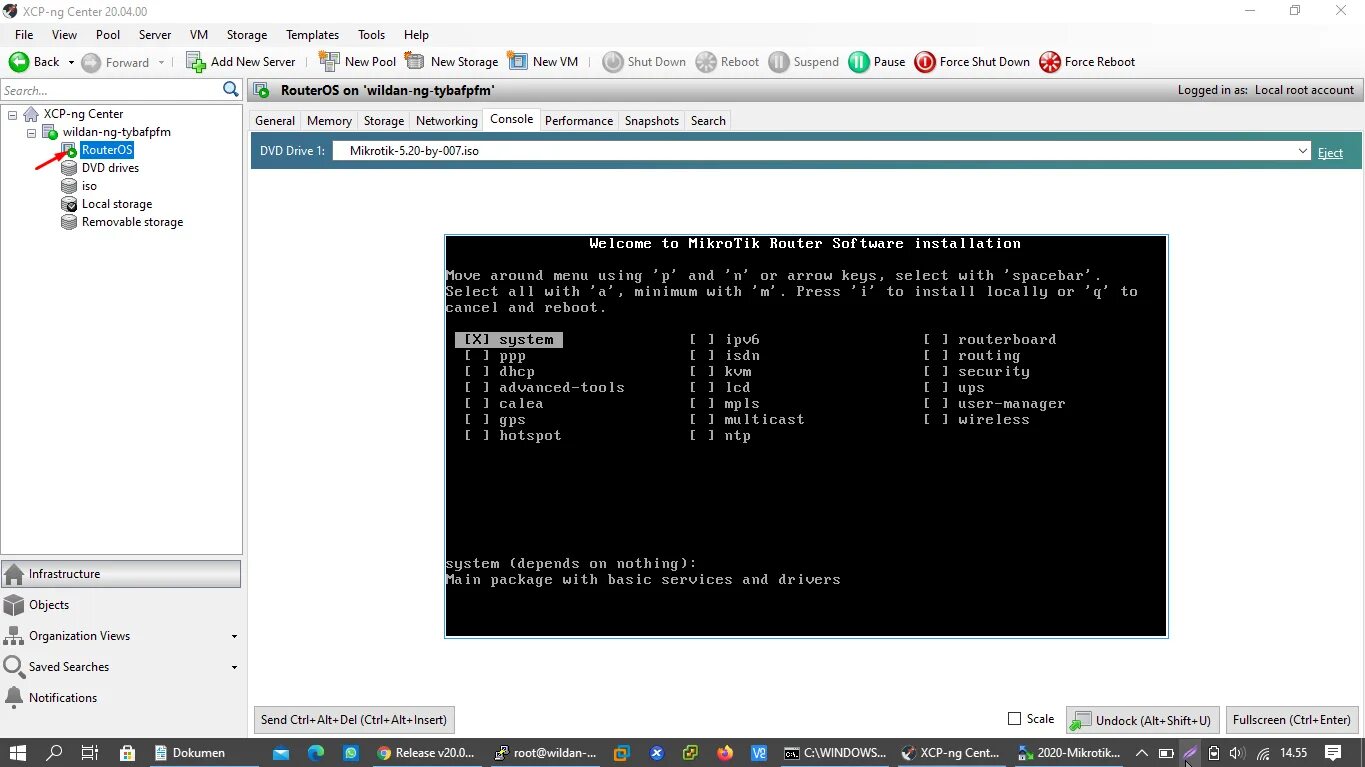Viewport: 1365px width, 767px height.
Task: Open the View menu
Action: click(x=64, y=34)
